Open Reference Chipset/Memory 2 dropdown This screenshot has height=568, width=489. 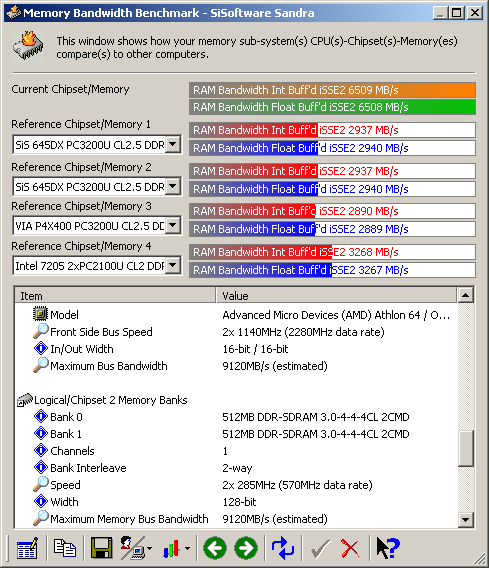173,187
